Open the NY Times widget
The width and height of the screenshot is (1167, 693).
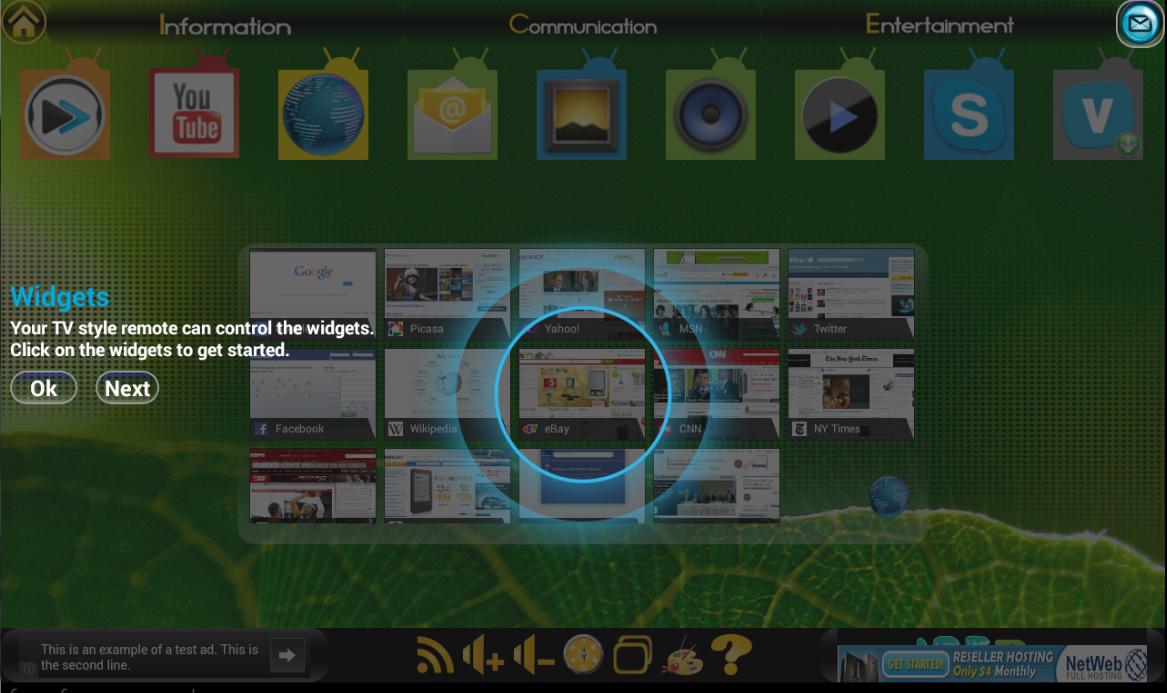click(x=851, y=395)
